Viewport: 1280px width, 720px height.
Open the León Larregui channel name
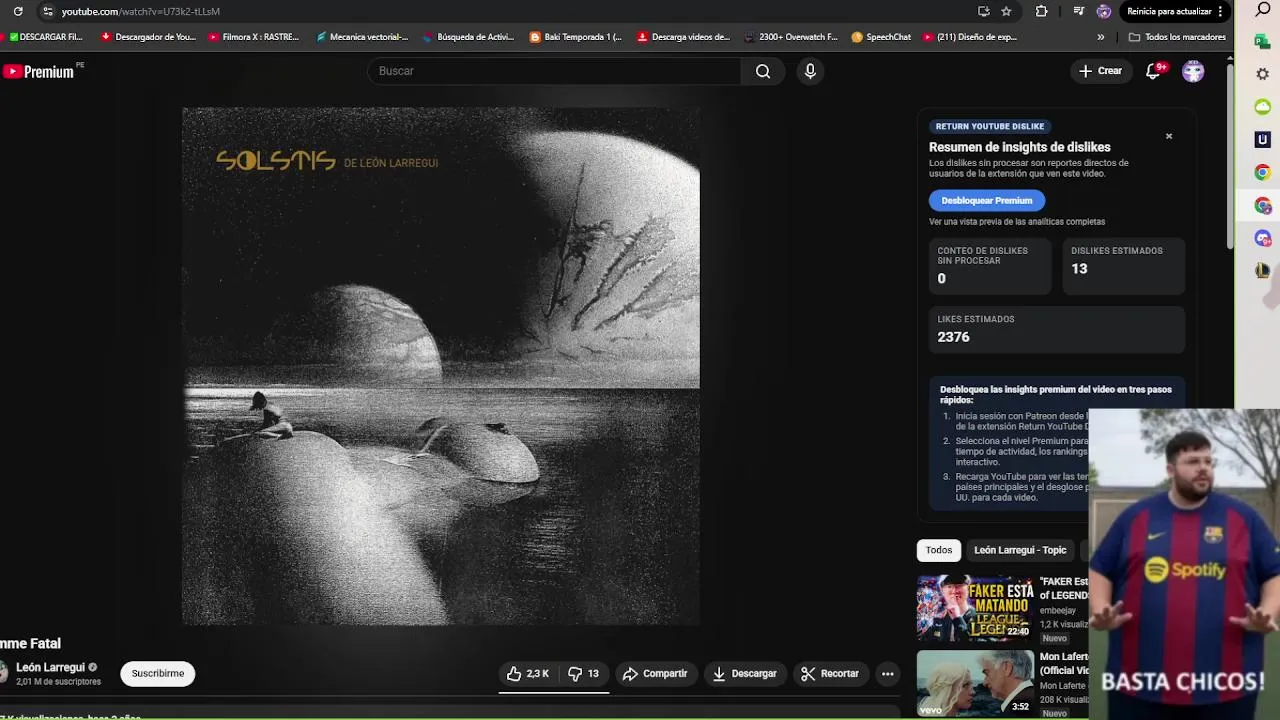click(50, 667)
